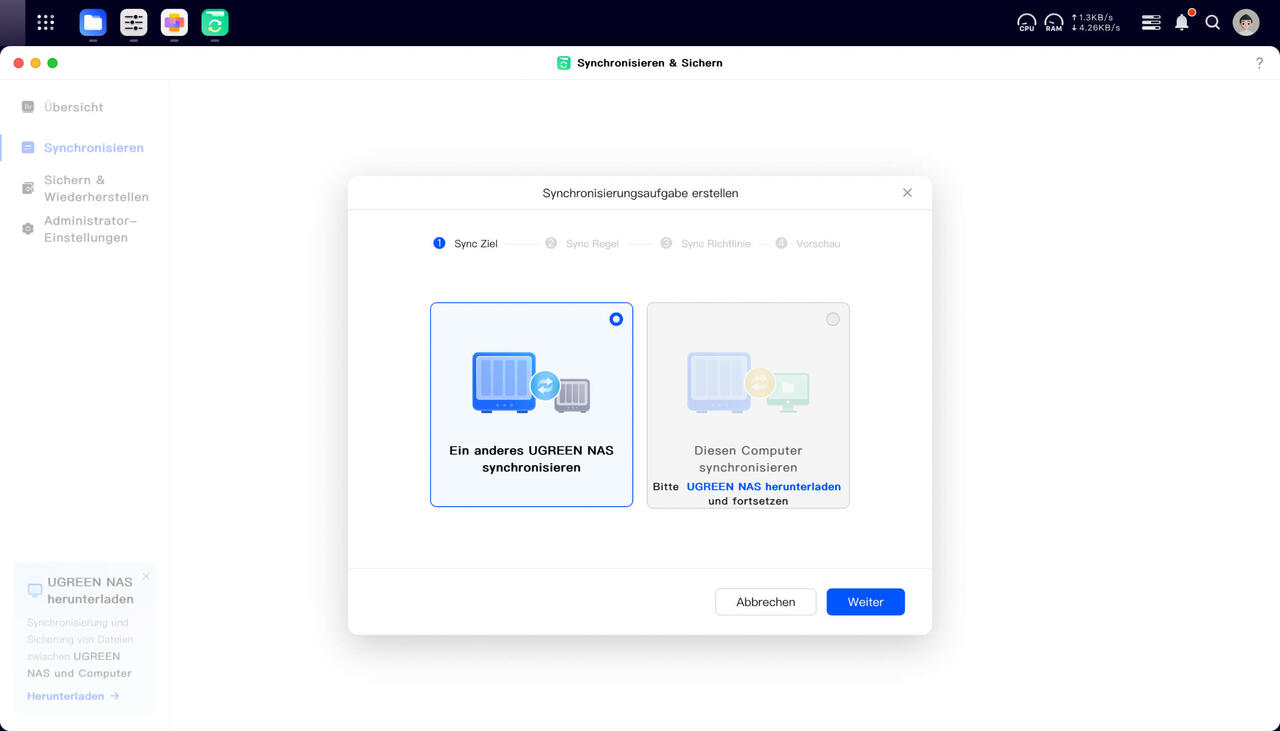Viewport: 1280px width, 731px height.
Task: Open the notifications bell
Action: pos(1182,22)
